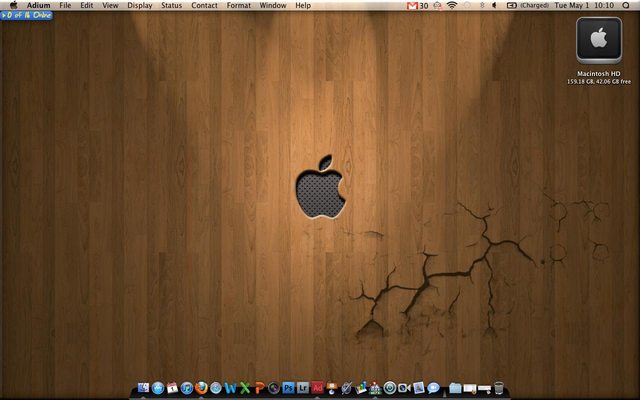Open the Help menu
640x400 pixels.
pos(303,5)
